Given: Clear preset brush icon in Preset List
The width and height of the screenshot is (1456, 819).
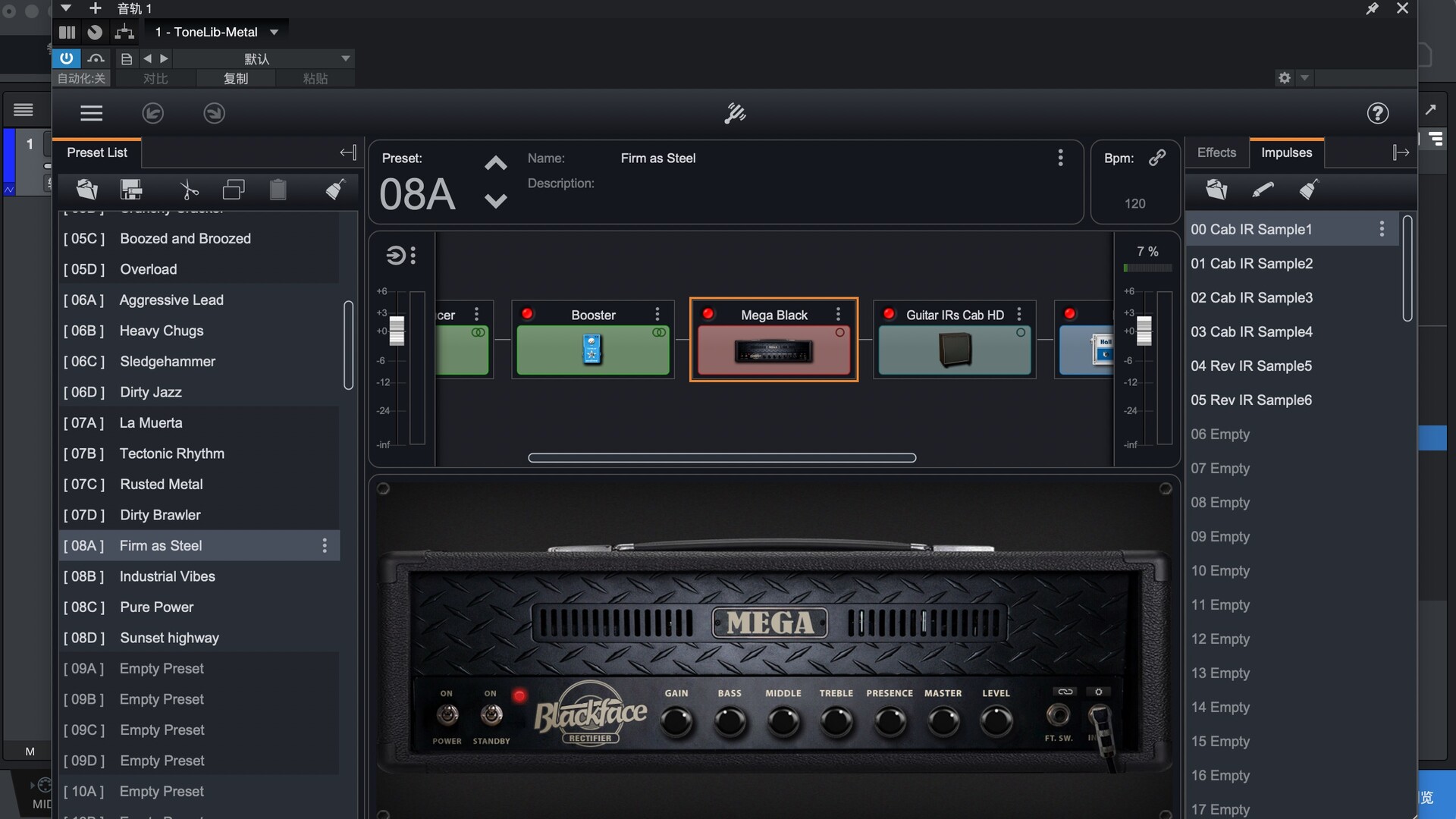Looking at the screenshot, I should (x=334, y=189).
